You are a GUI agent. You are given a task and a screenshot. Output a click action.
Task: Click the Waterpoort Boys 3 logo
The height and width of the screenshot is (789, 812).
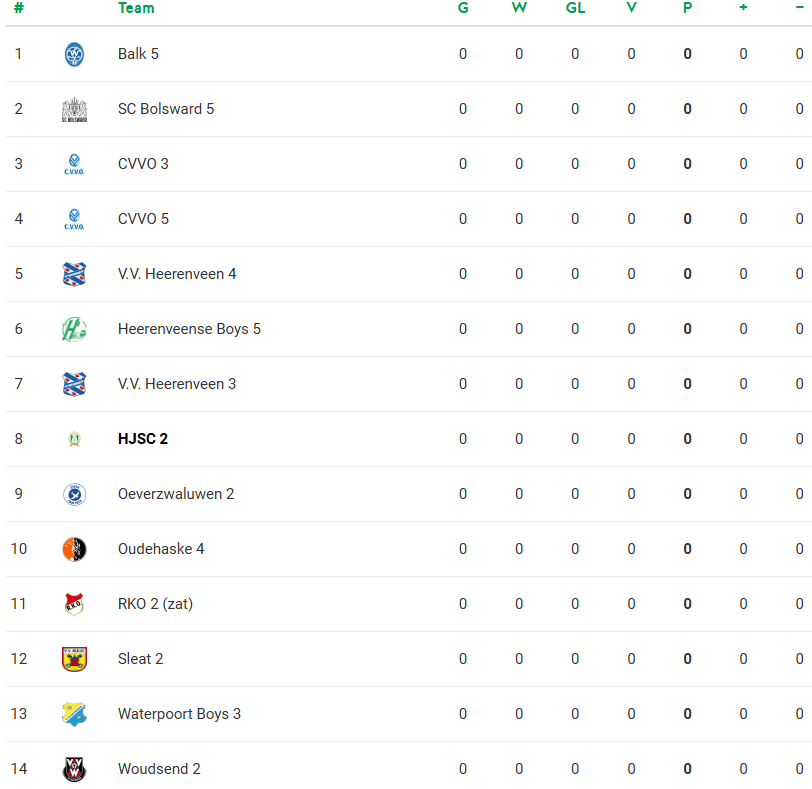[x=74, y=714]
